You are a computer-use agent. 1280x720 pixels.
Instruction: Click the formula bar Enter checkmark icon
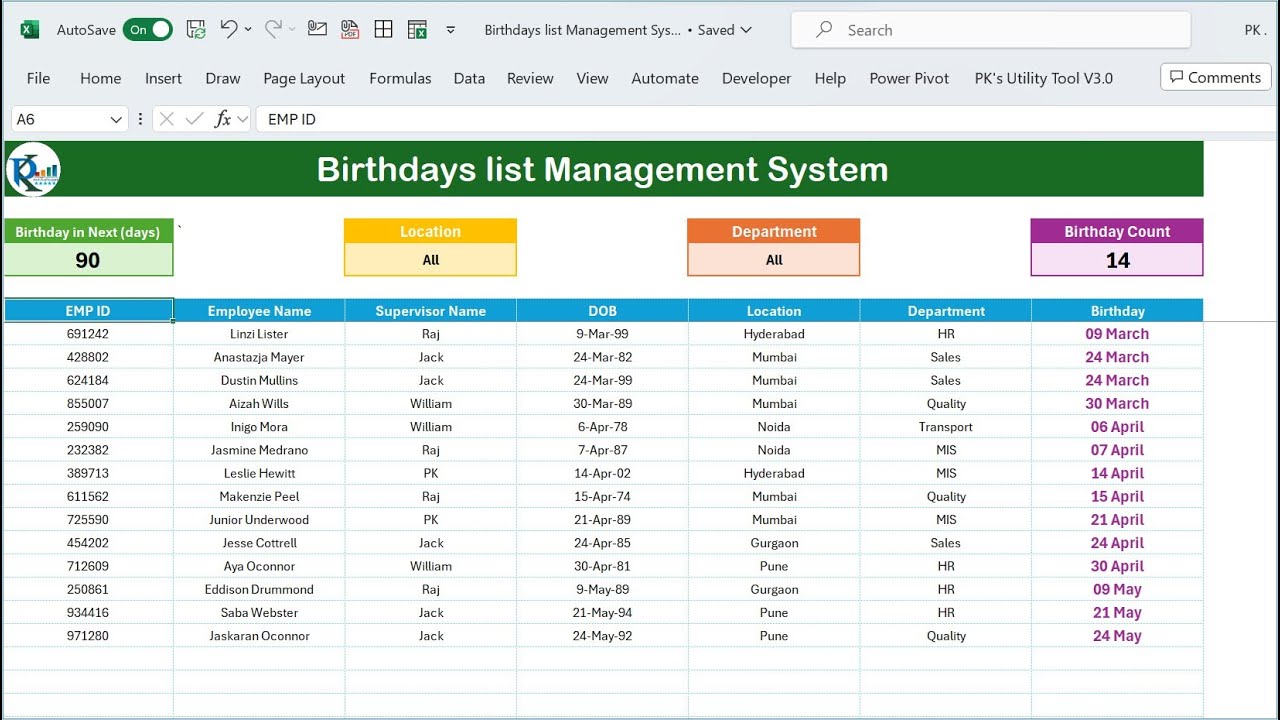194,119
